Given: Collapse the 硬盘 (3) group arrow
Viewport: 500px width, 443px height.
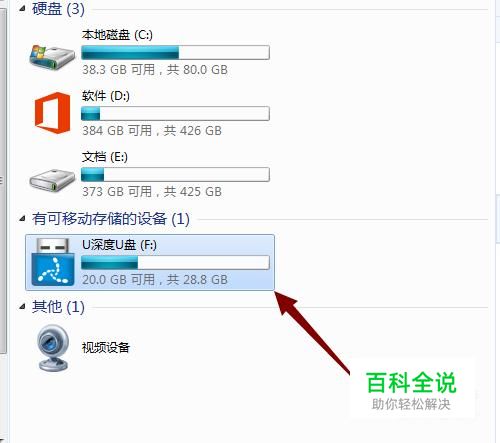Looking at the screenshot, I should click(x=22, y=9).
